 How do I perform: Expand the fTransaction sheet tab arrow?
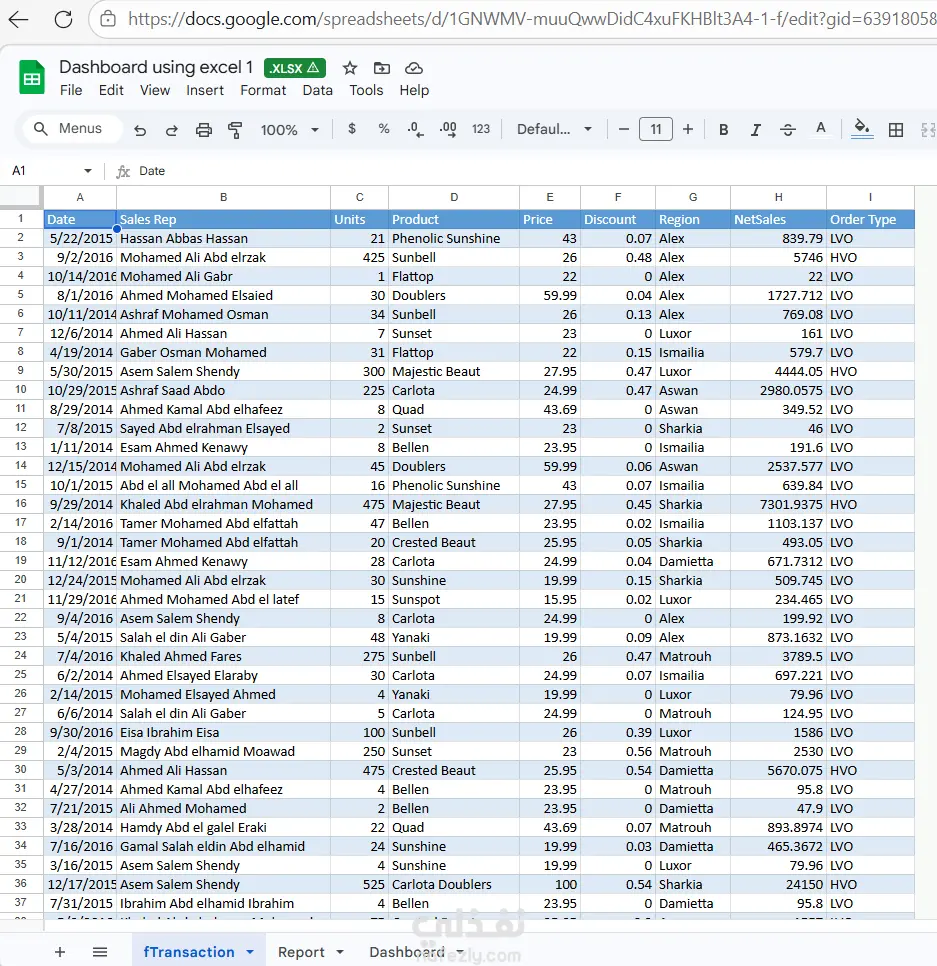pyautogui.click(x=250, y=952)
